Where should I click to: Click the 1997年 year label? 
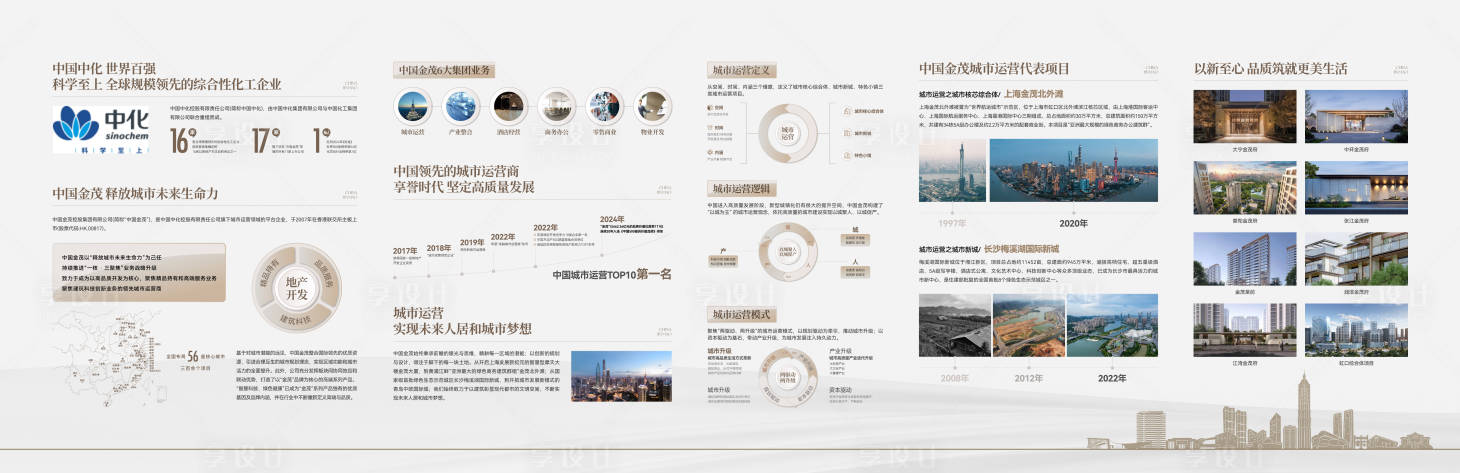click(950, 223)
